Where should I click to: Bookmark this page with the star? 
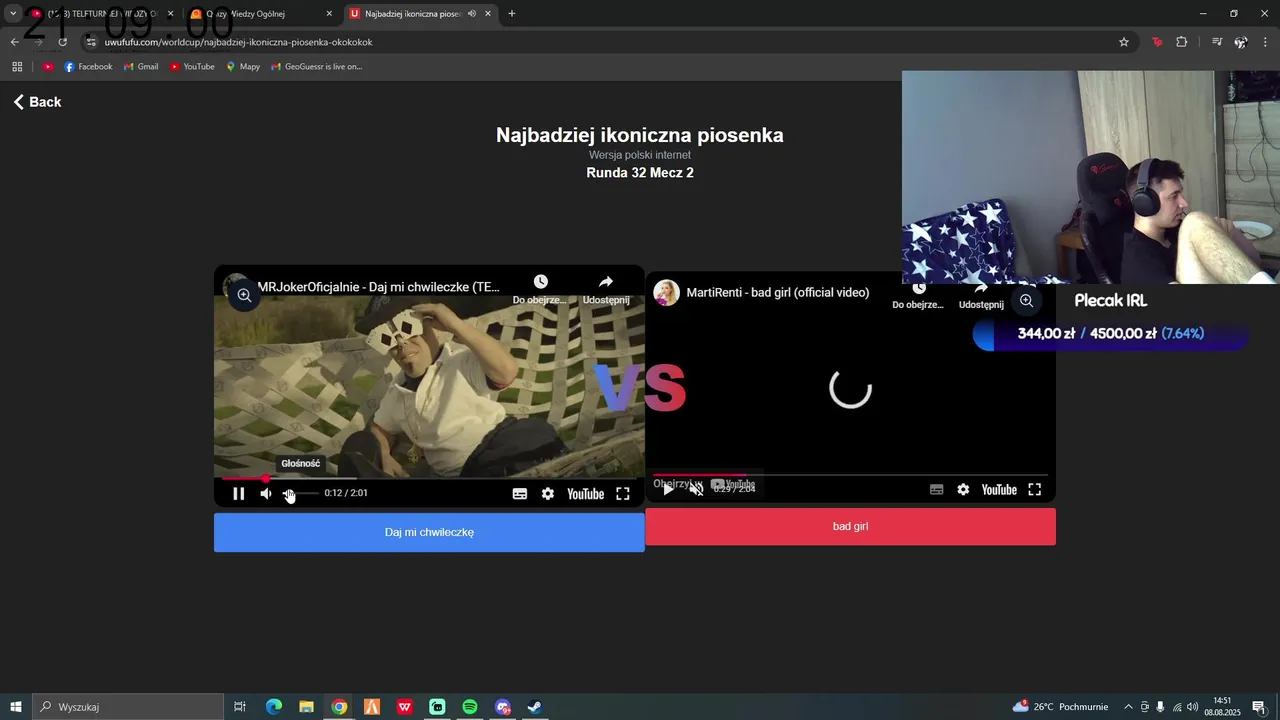[x=1124, y=42]
